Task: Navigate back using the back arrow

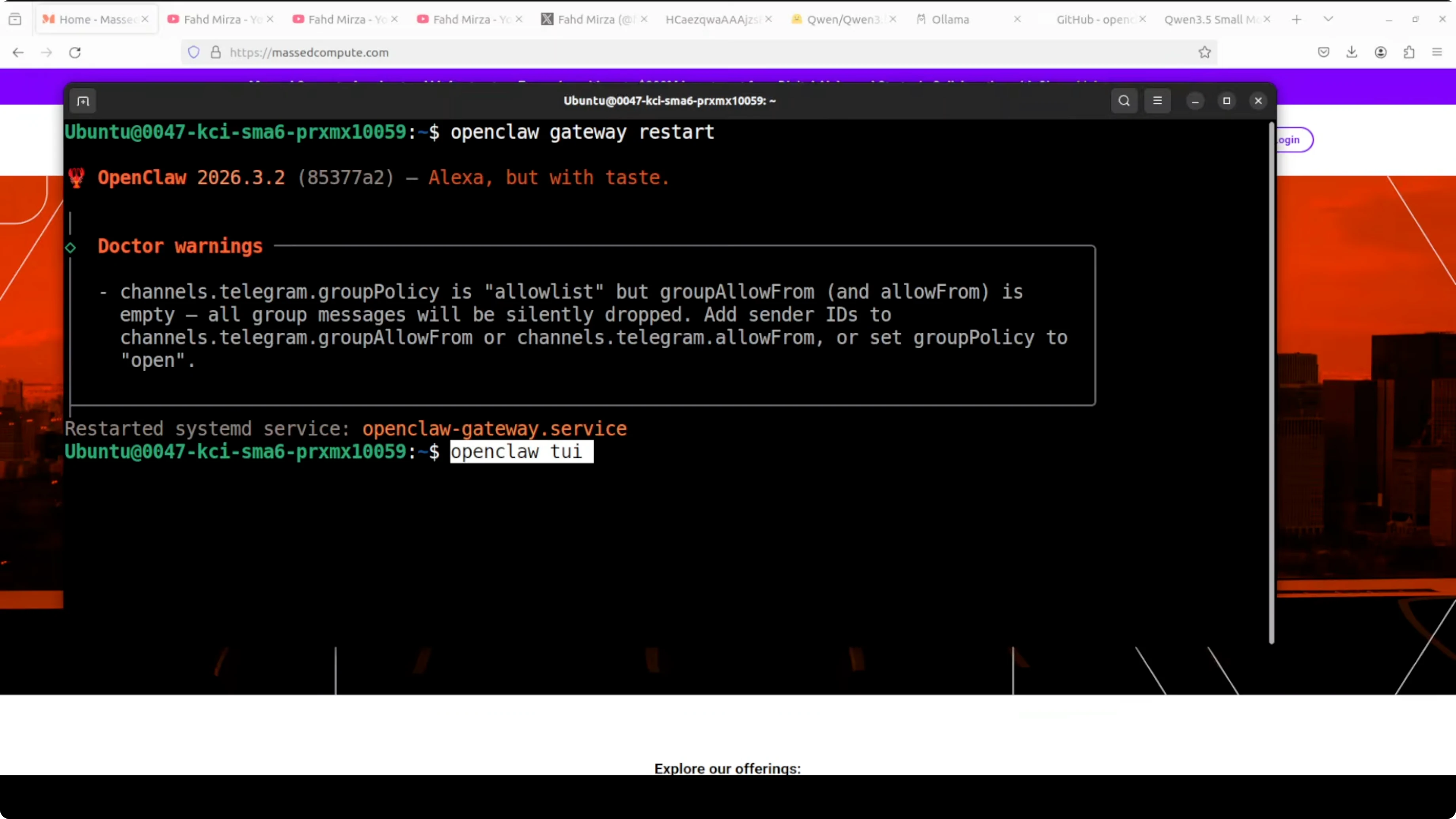Action: [x=17, y=52]
